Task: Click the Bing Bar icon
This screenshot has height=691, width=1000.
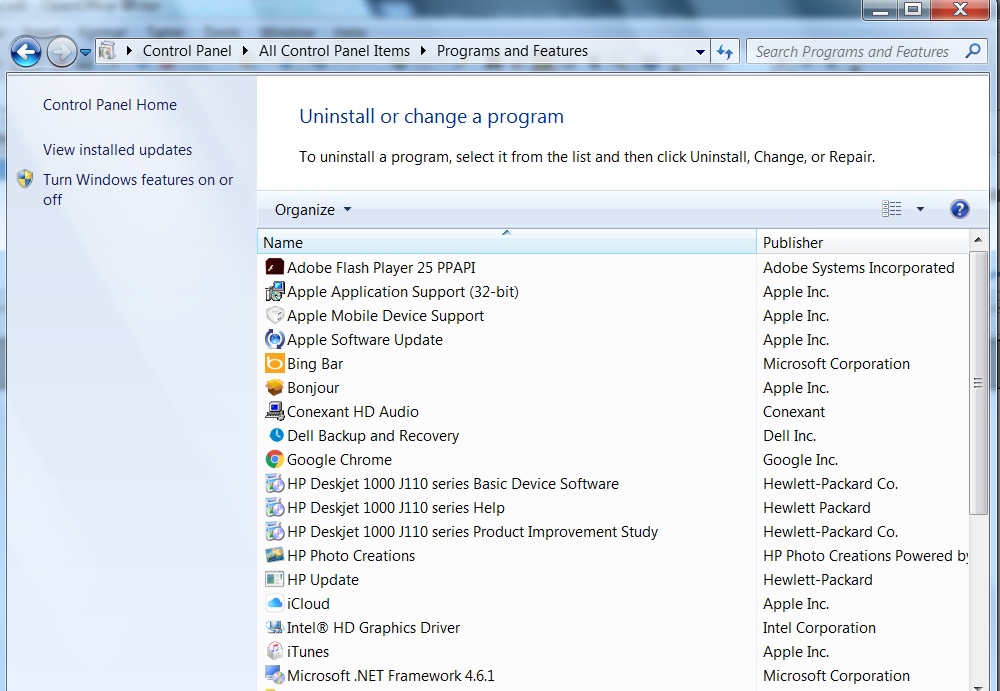Action: tap(274, 364)
